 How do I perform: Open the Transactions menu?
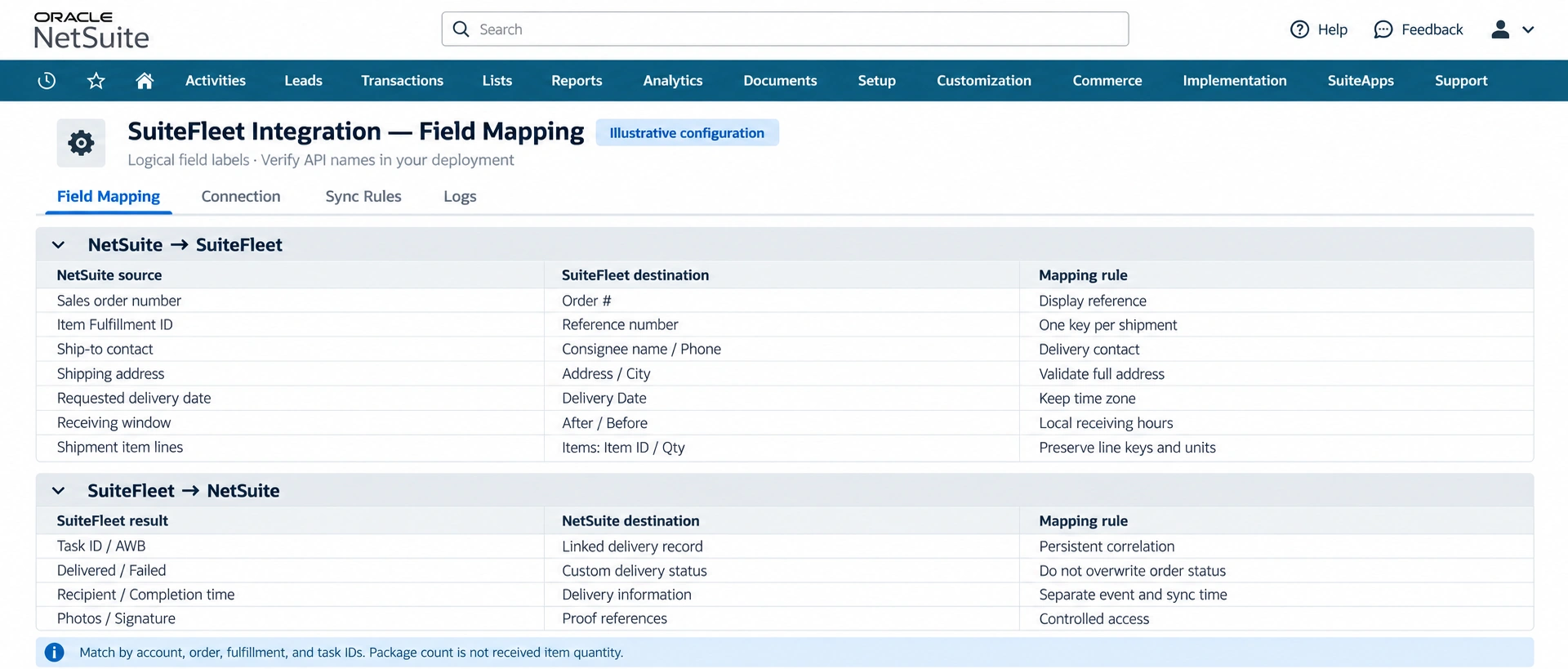(402, 80)
